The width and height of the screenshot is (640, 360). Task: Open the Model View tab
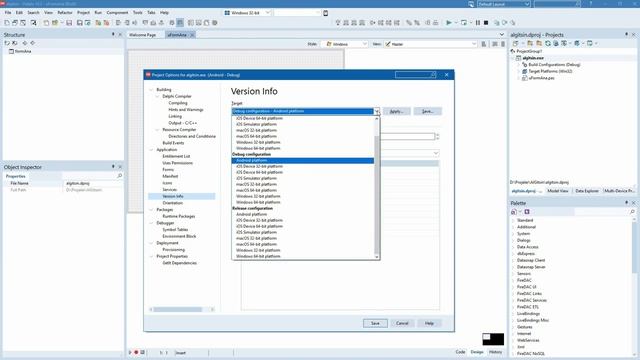[558, 191]
